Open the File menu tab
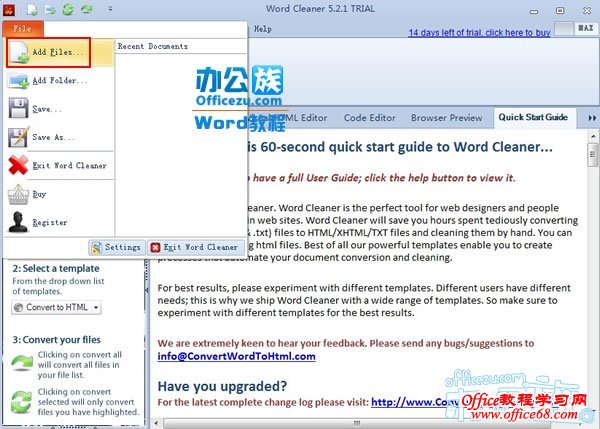This screenshot has height=429, width=600. pos(23,29)
